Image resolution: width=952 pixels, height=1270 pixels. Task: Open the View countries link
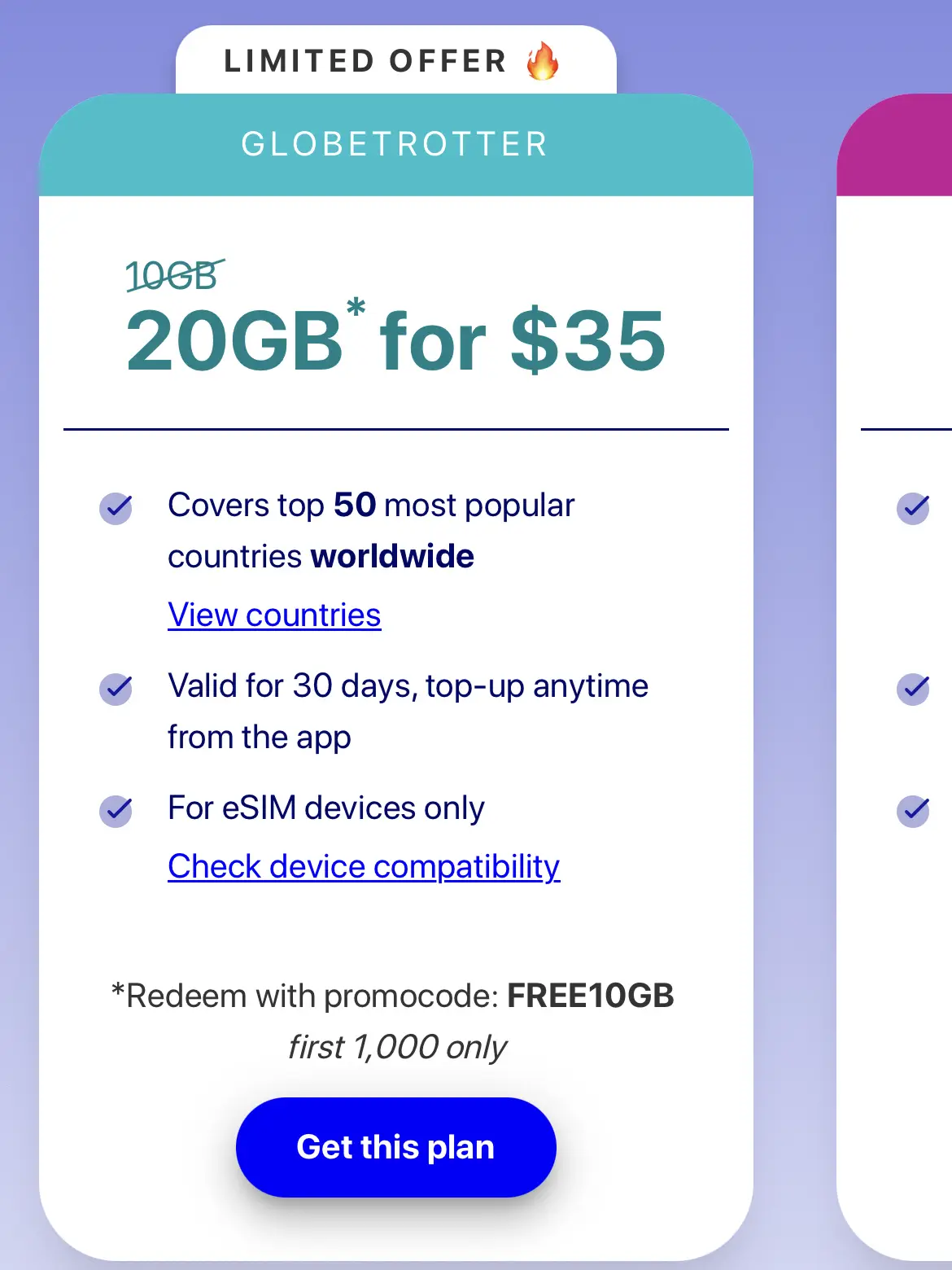274,615
